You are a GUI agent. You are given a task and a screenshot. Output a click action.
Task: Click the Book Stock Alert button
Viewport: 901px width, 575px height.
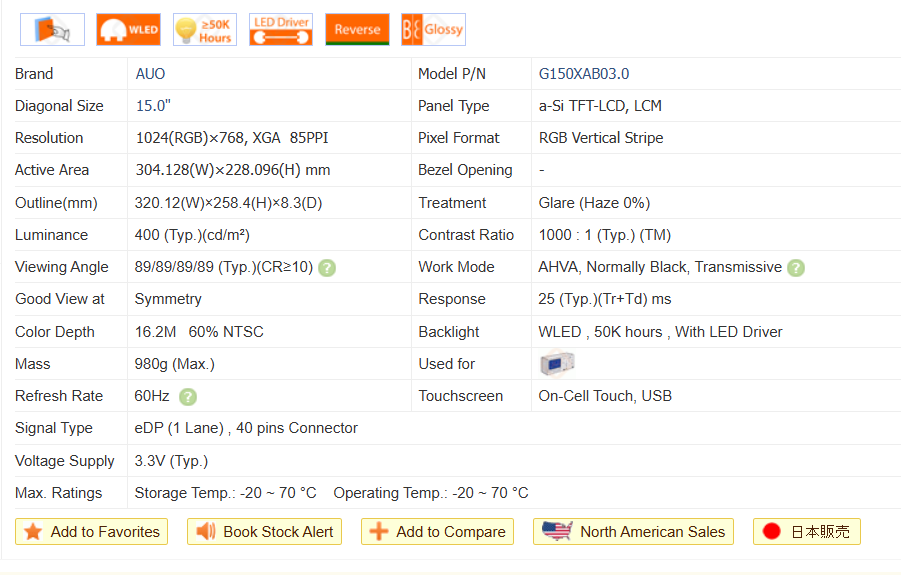265,532
